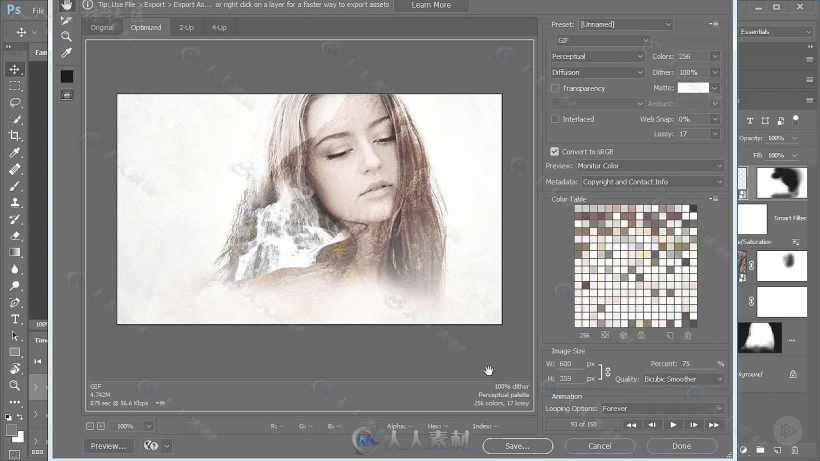Jump to last animation frame
This screenshot has height=461, width=820.
[714, 425]
